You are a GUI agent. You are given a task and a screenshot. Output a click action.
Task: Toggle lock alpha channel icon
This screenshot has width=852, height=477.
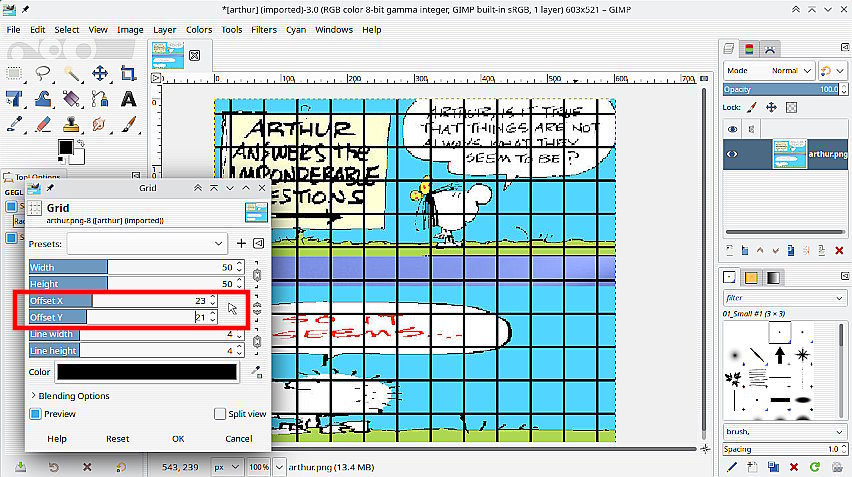click(x=791, y=108)
